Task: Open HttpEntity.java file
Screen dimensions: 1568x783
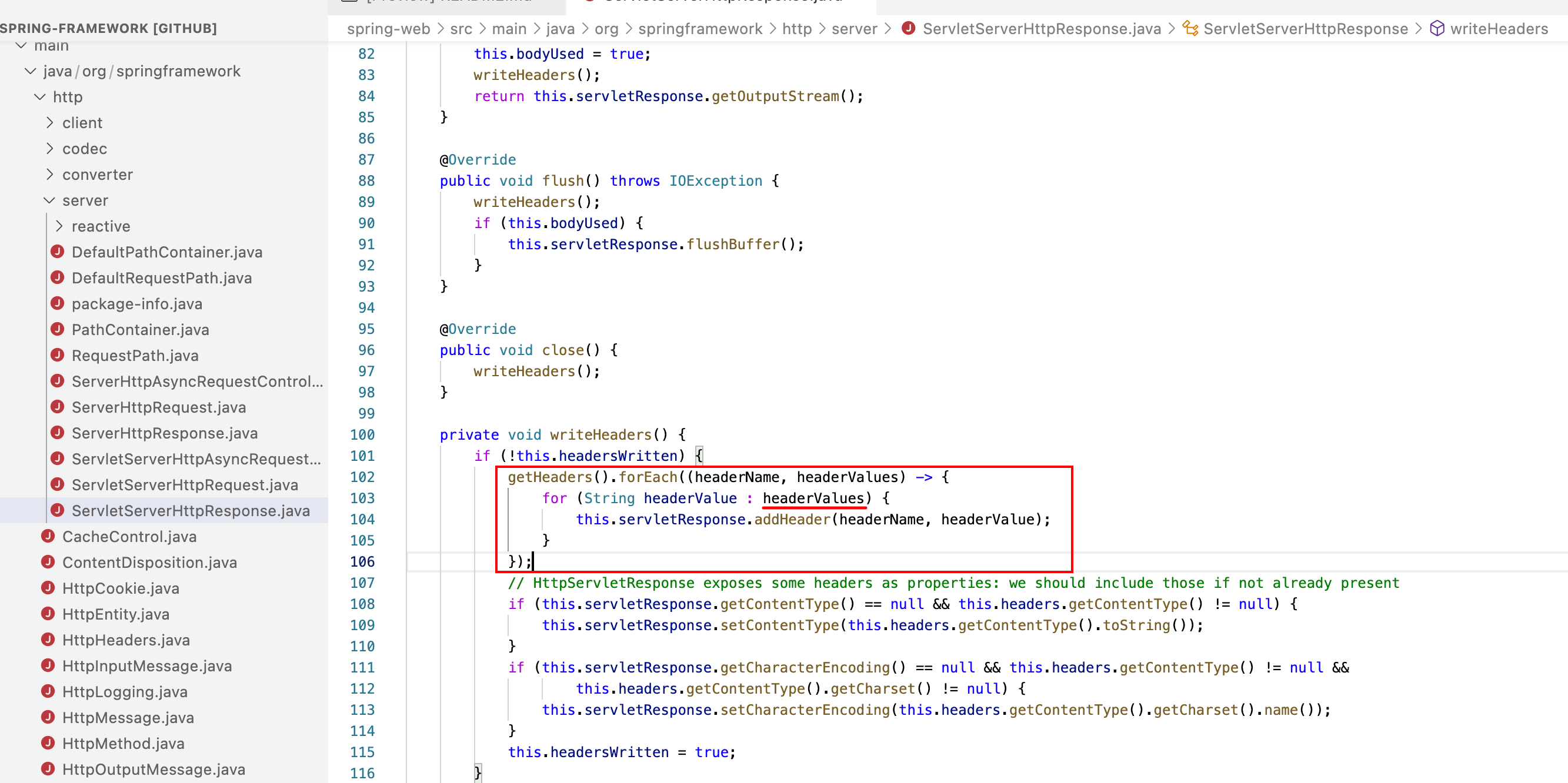Action: [x=116, y=614]
